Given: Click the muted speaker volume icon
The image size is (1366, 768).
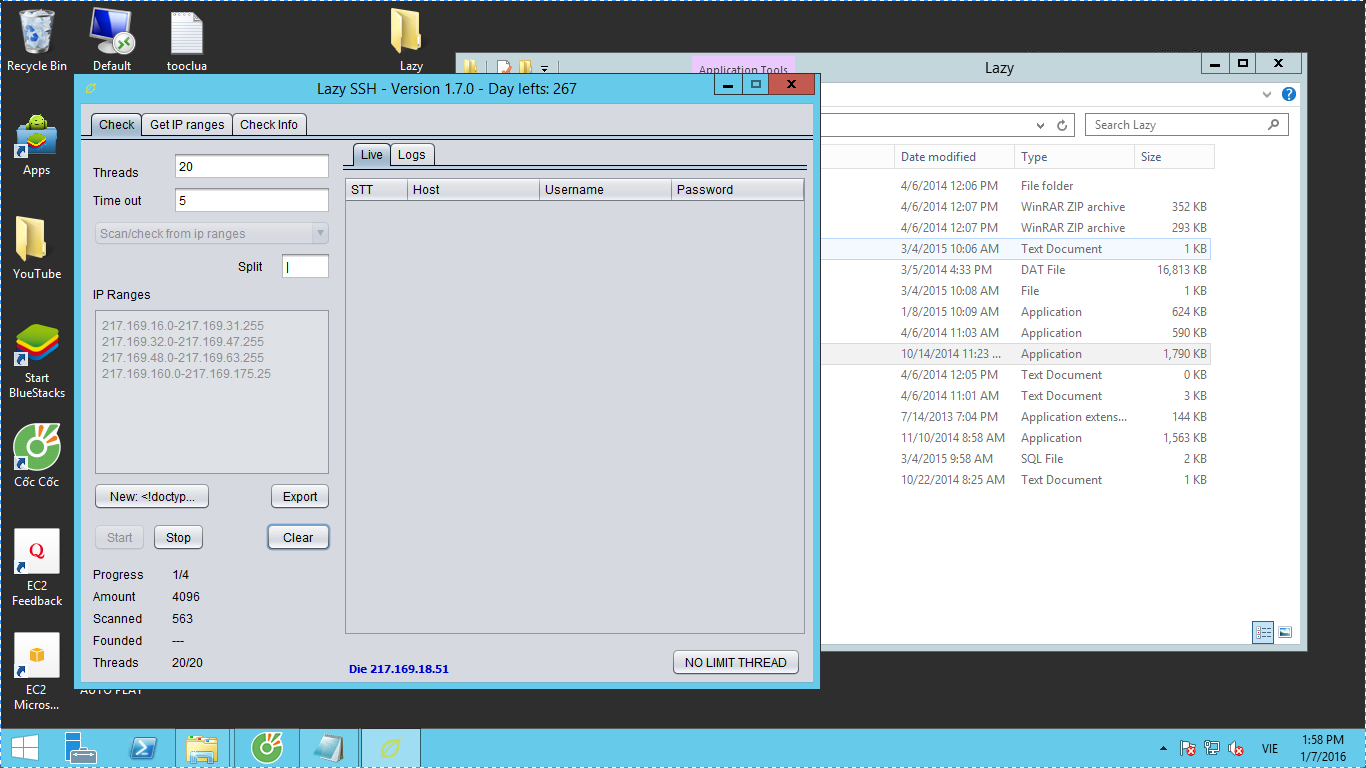Looking at the screenshot, I should pyautogui.click(x=1236, y=748).
